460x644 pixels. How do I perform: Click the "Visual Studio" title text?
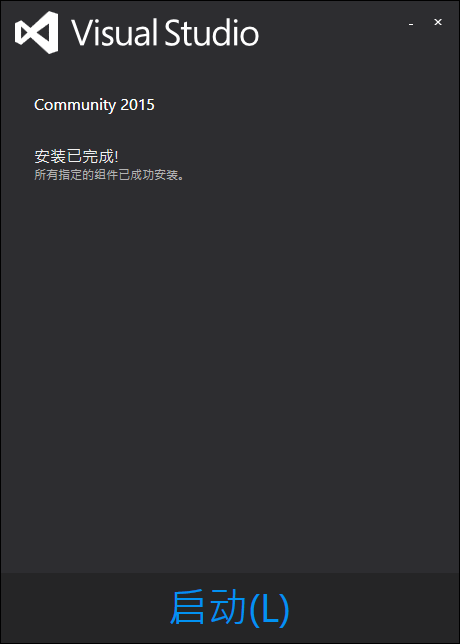[165, 32]
